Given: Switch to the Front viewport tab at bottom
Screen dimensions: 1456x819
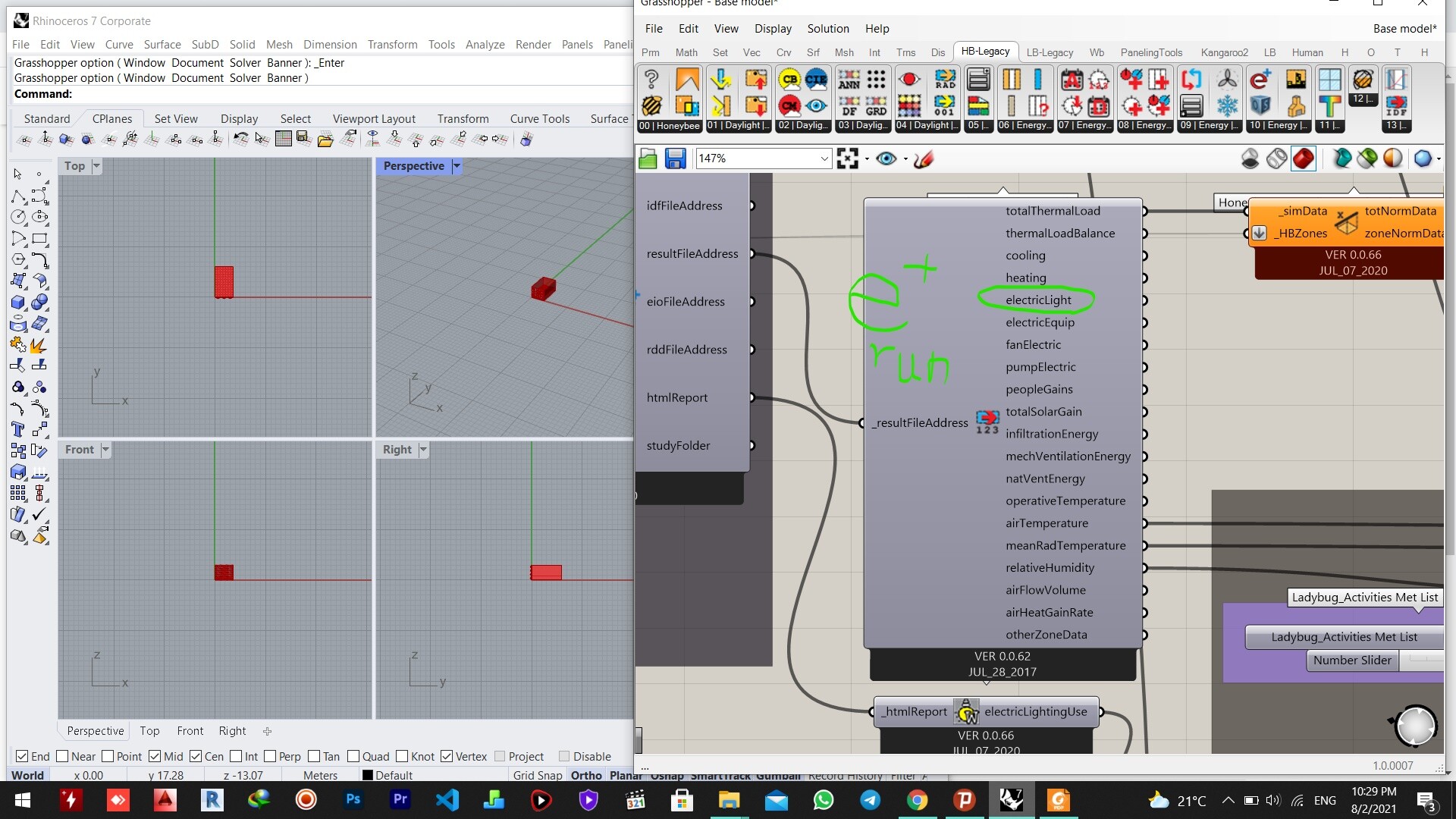Looking at the screenshot, I should click(x=190, y=731).
